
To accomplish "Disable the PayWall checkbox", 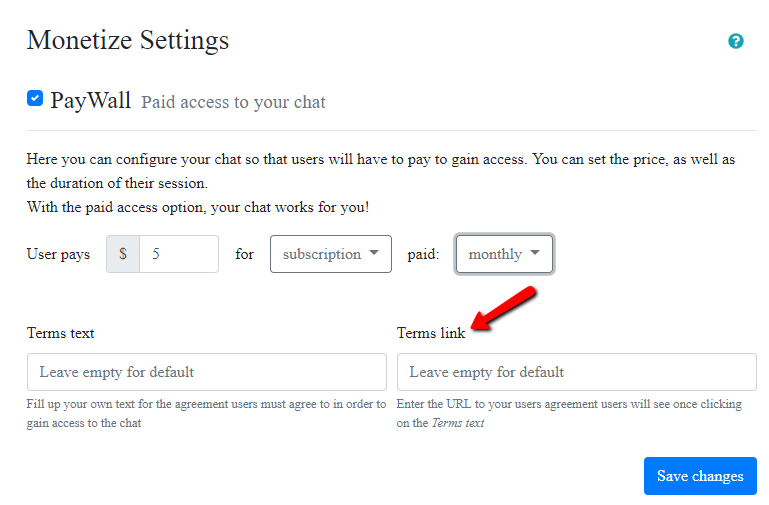I will point(35,98).
